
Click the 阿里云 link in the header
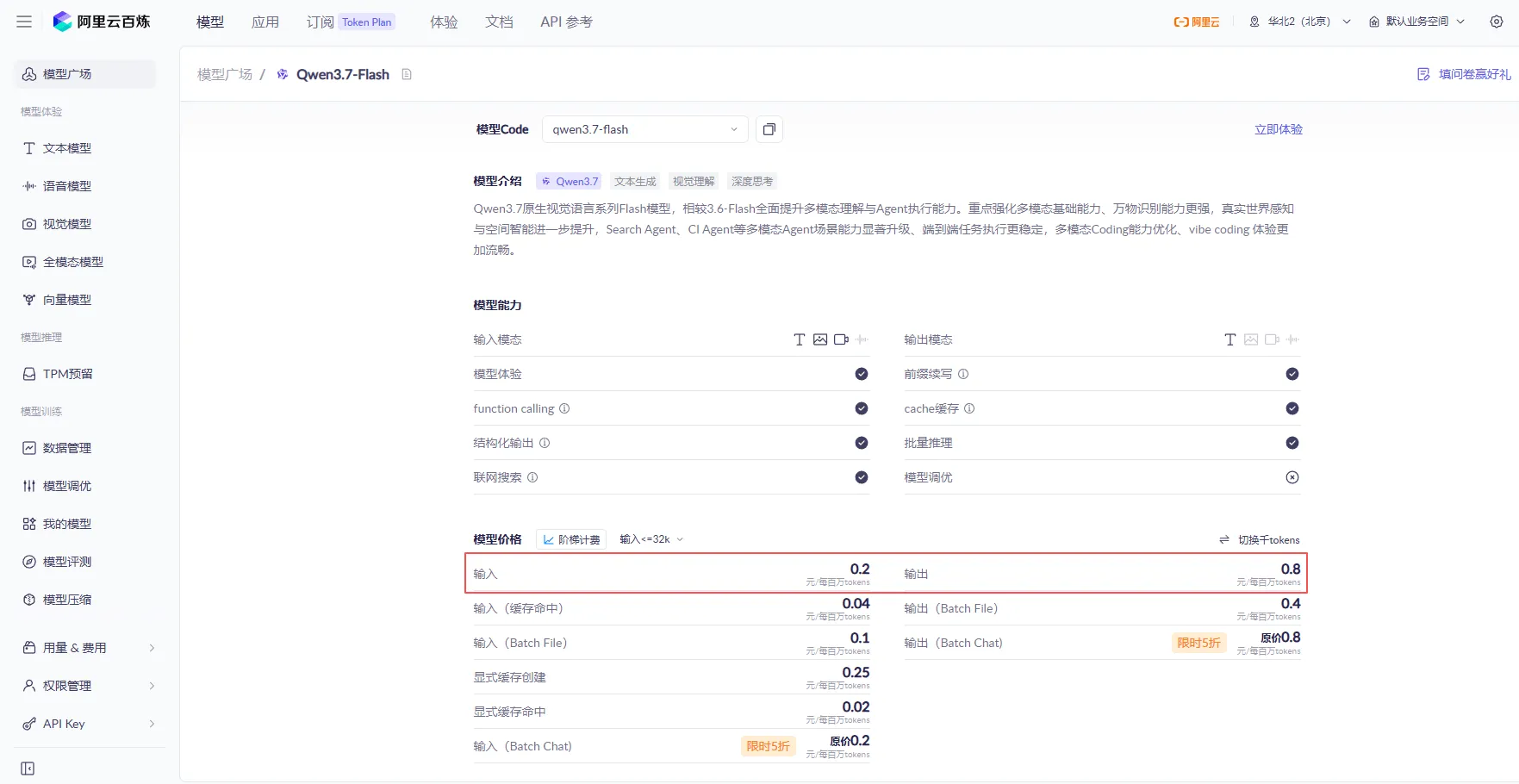[x=1197, y=22]
